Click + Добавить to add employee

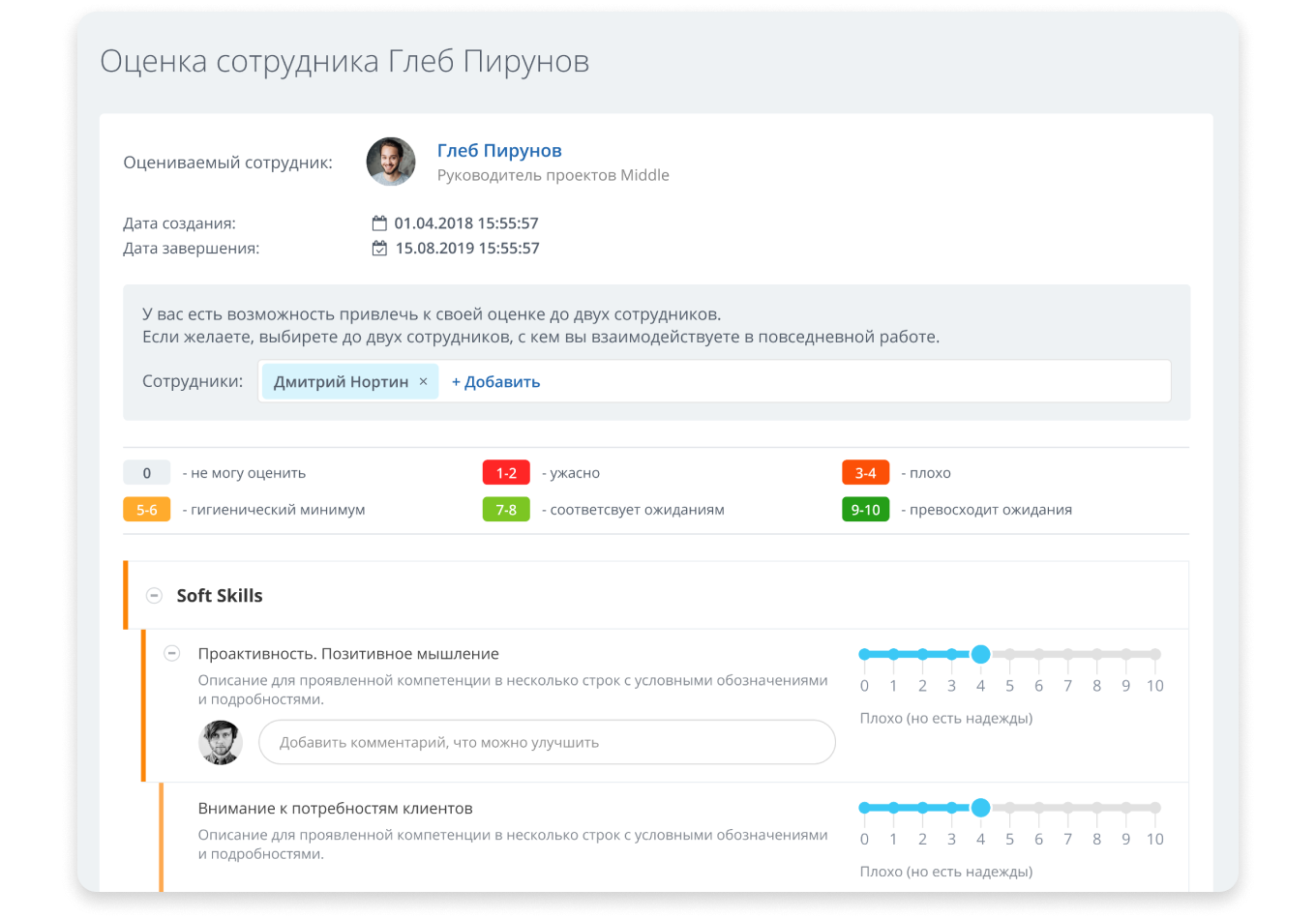click(x=495, y=381)
